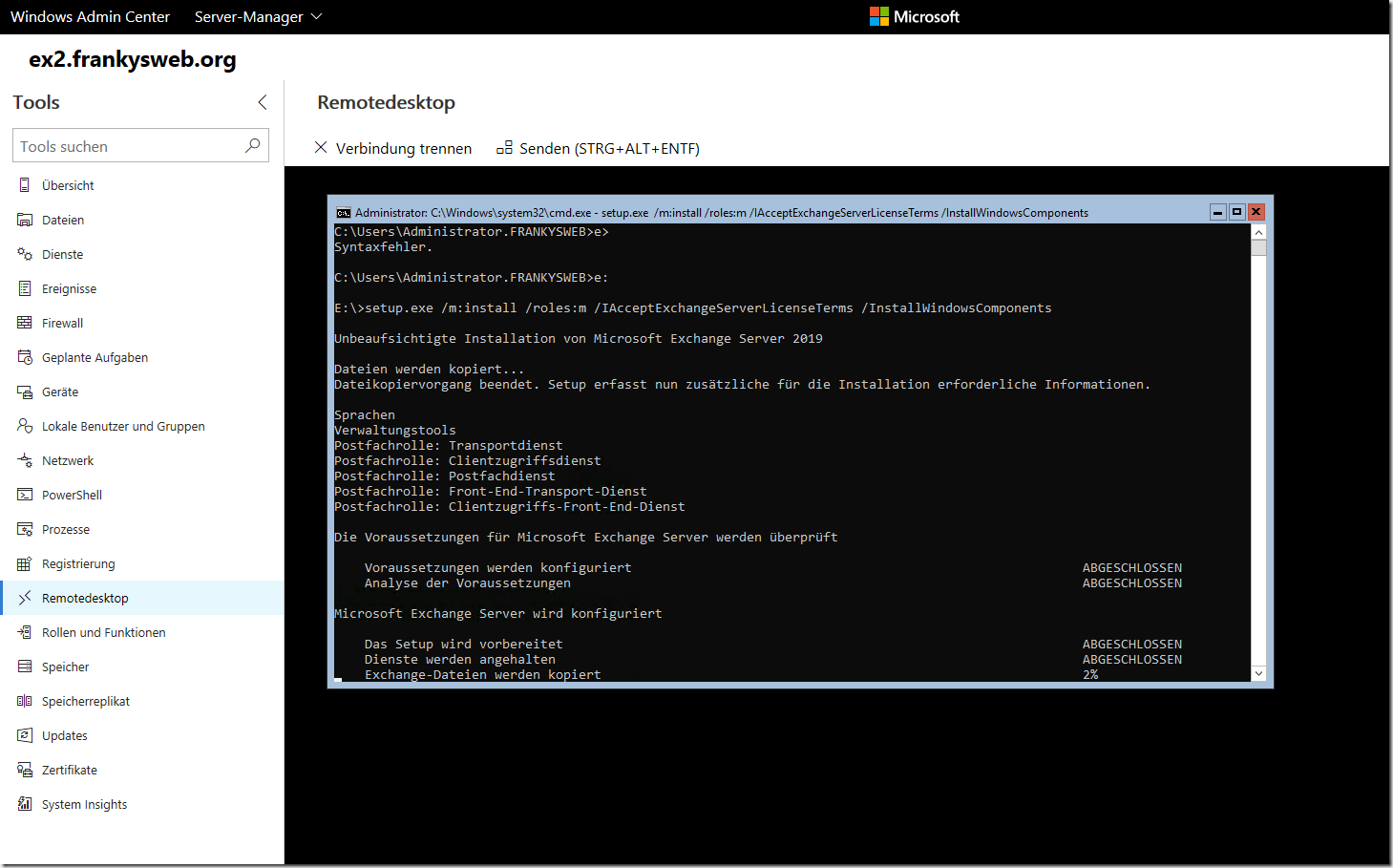1393x868 pixels.
Task: Click the Netzwerk icon
Action: tap(25, 460)
